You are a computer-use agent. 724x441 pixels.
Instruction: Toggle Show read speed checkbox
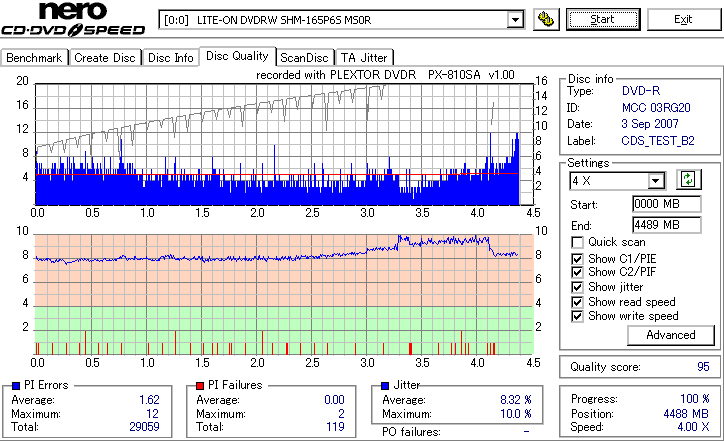pyautogui.click(x=577, y=302)
